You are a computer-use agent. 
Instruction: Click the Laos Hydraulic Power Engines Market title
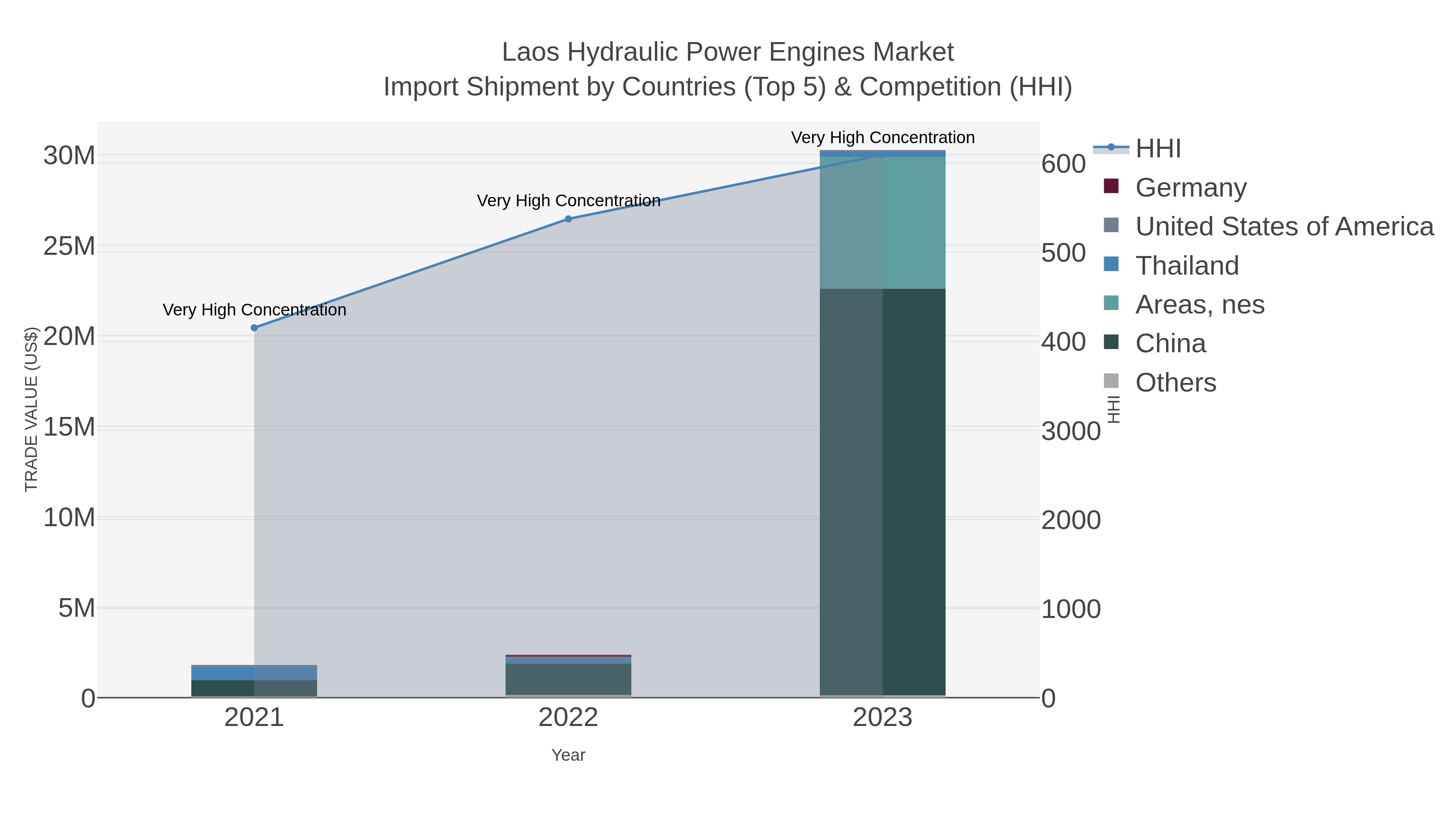pos(728,52)
